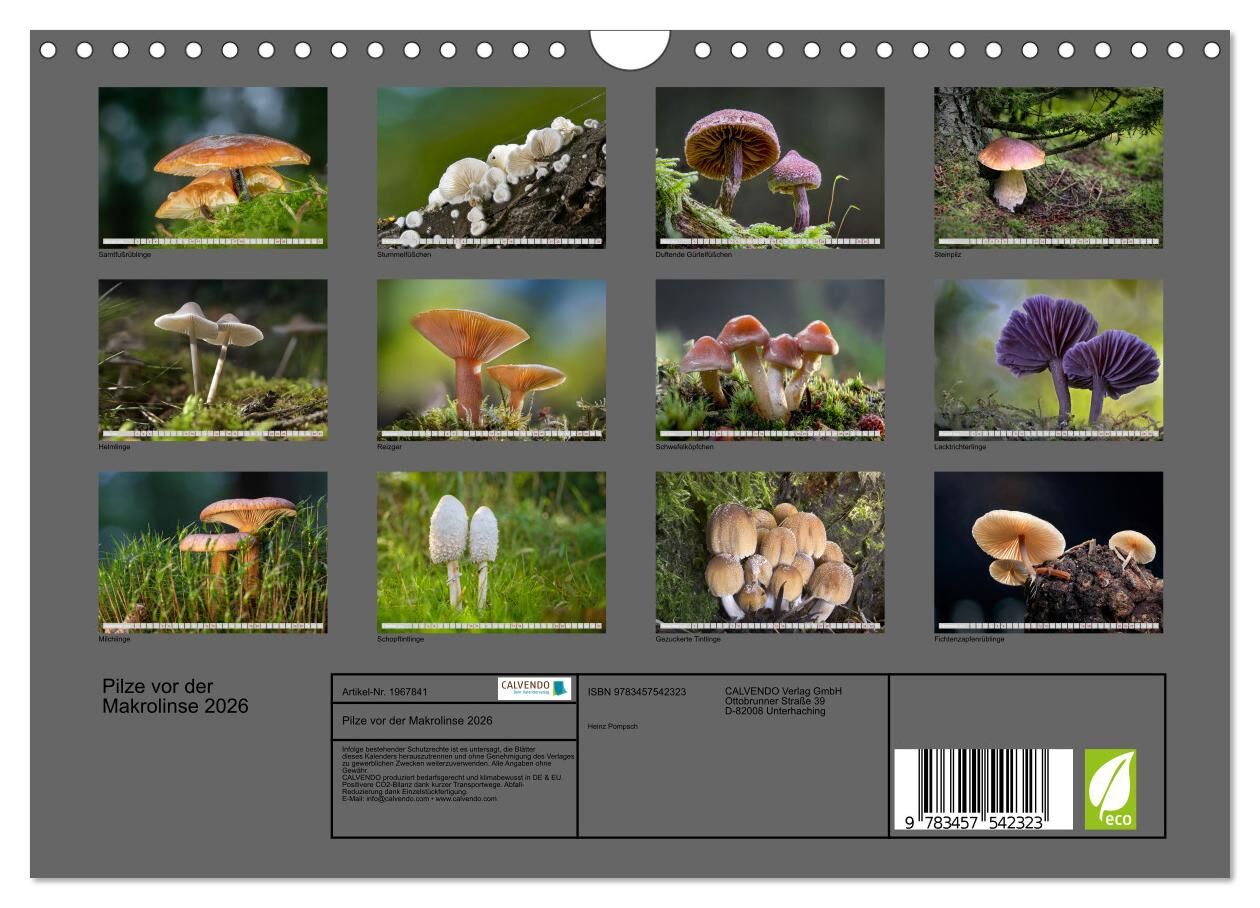This screenshot has height=908, width=1260.
Task: Click the large title Pilze vor der Makrolinse 2026
Action: [x=175, y=696]
